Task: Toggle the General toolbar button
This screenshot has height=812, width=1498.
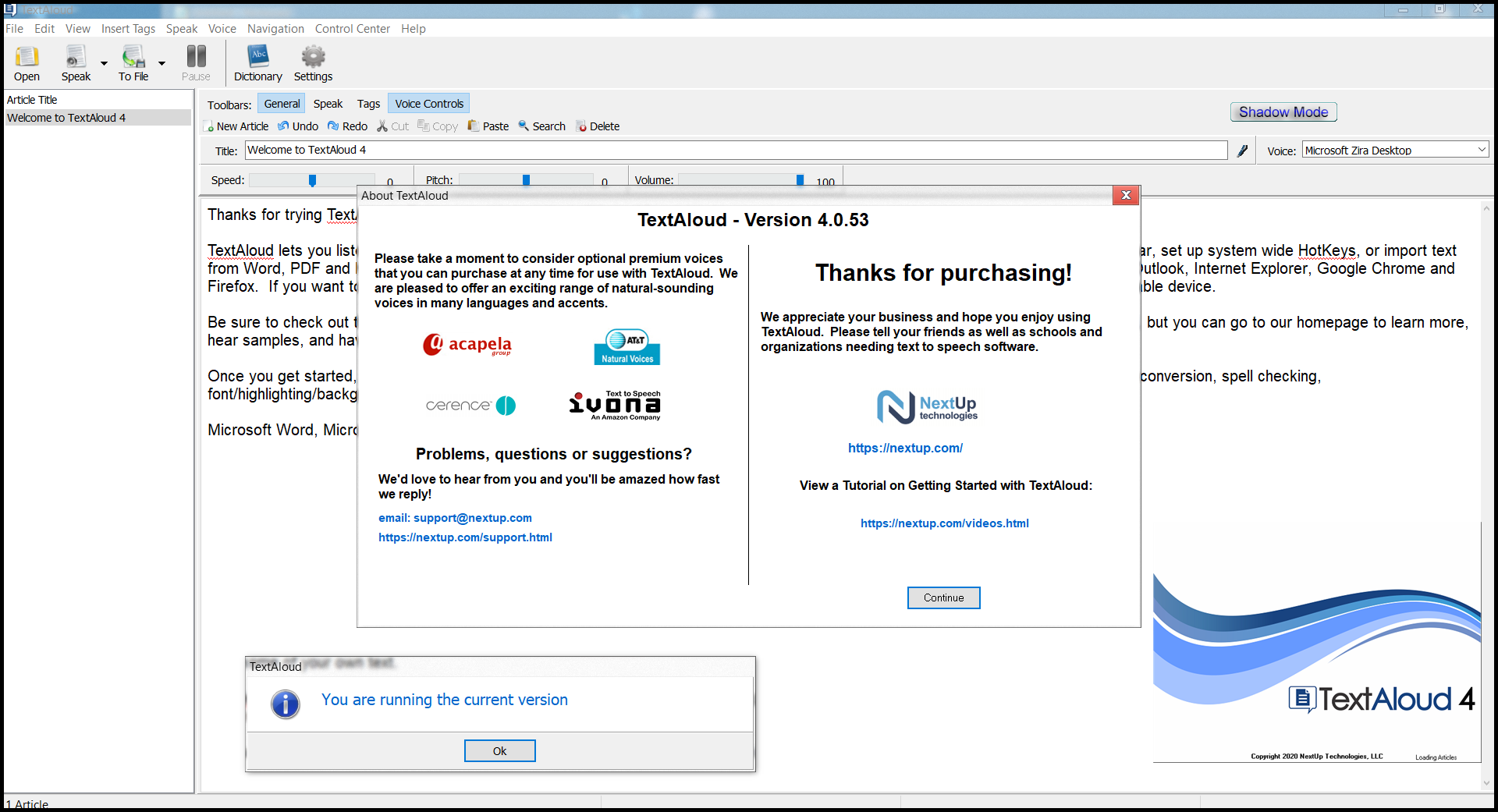Action: tap(282, 104)
